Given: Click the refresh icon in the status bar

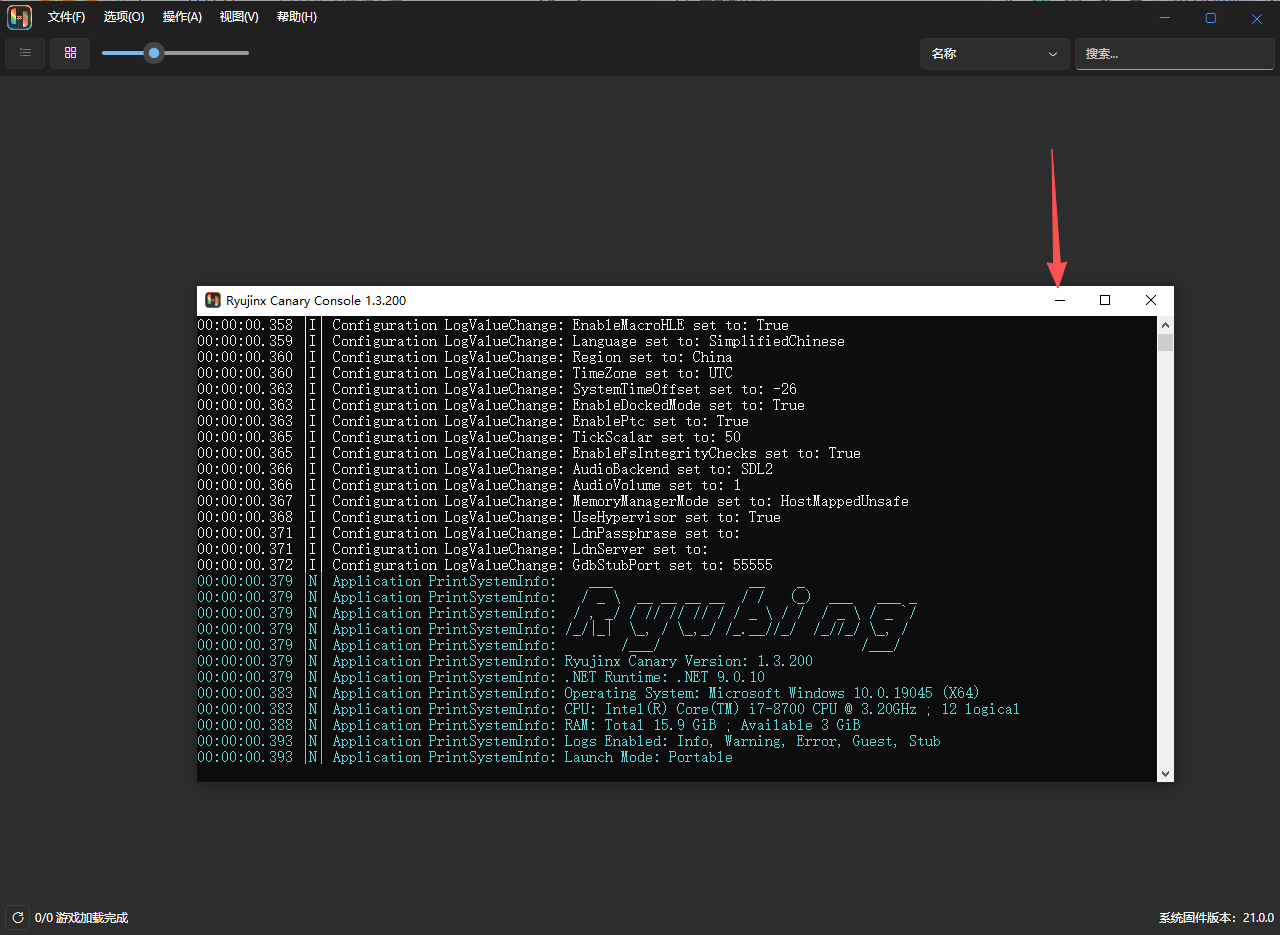Looking at the screenshot, I should click(17, 917).
